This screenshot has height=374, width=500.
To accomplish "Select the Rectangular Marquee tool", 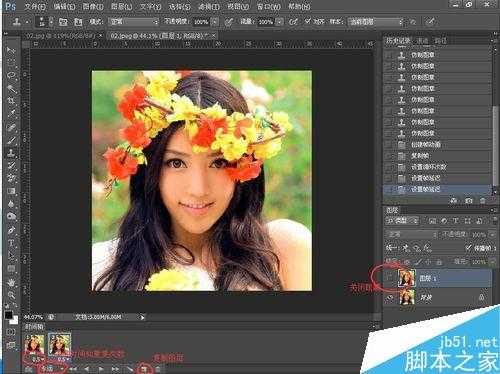I will 11,62.
